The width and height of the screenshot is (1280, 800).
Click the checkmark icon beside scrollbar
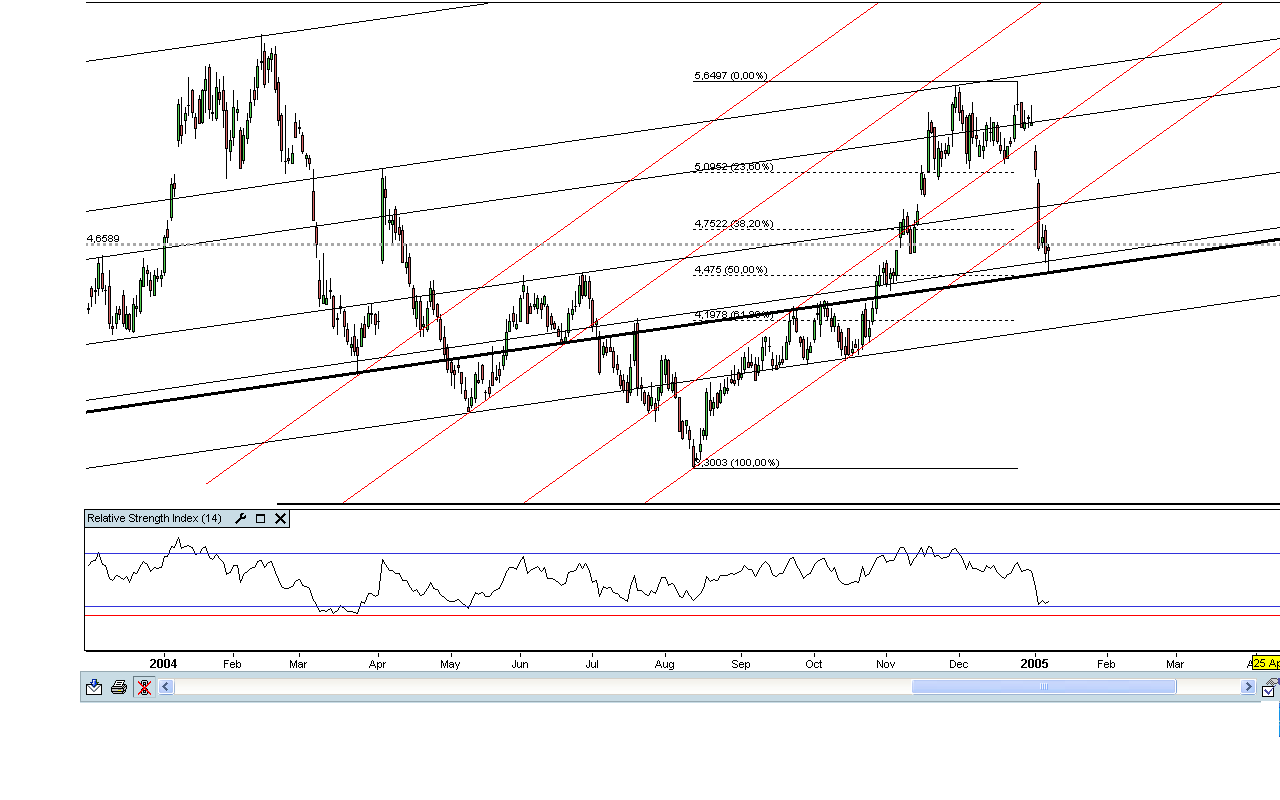(1268, 689)
